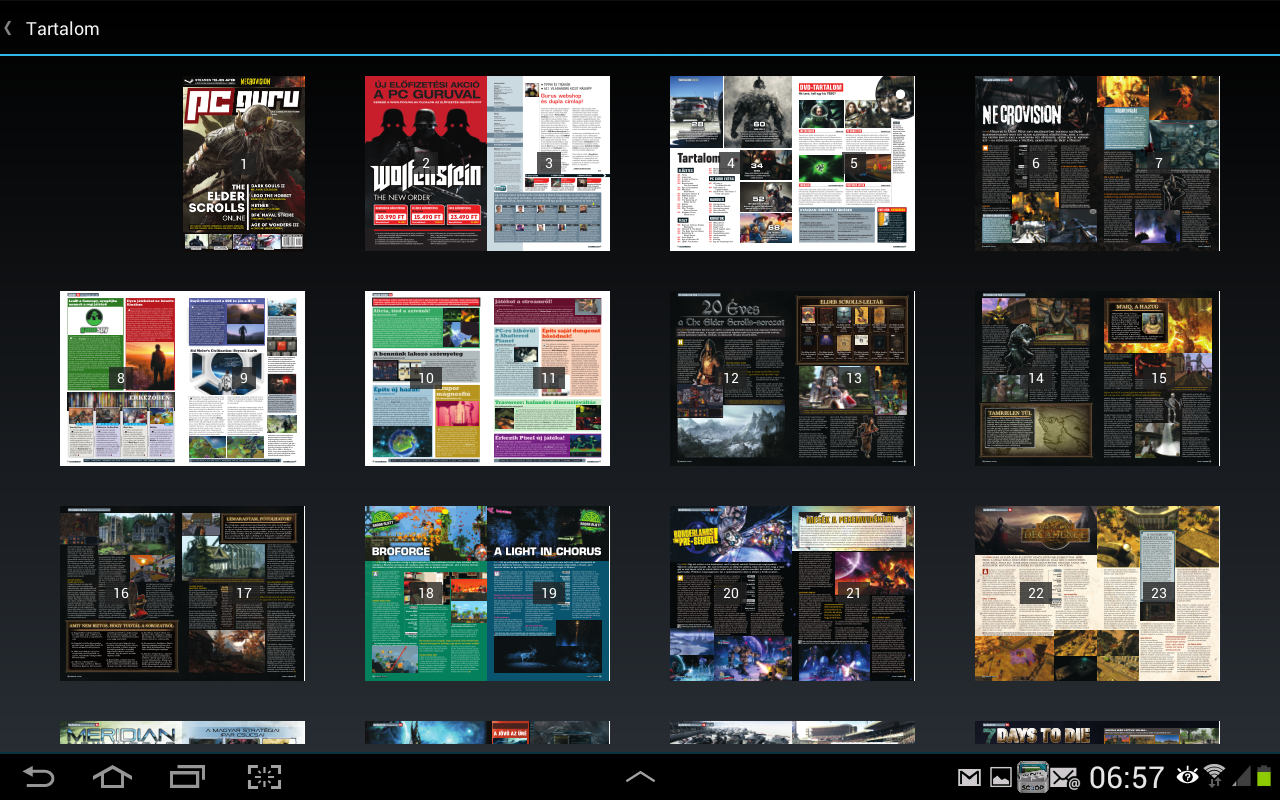Expand the bottom bar up-chevron
Viewport: 1280px width, 800px height.
pos(640,776)
